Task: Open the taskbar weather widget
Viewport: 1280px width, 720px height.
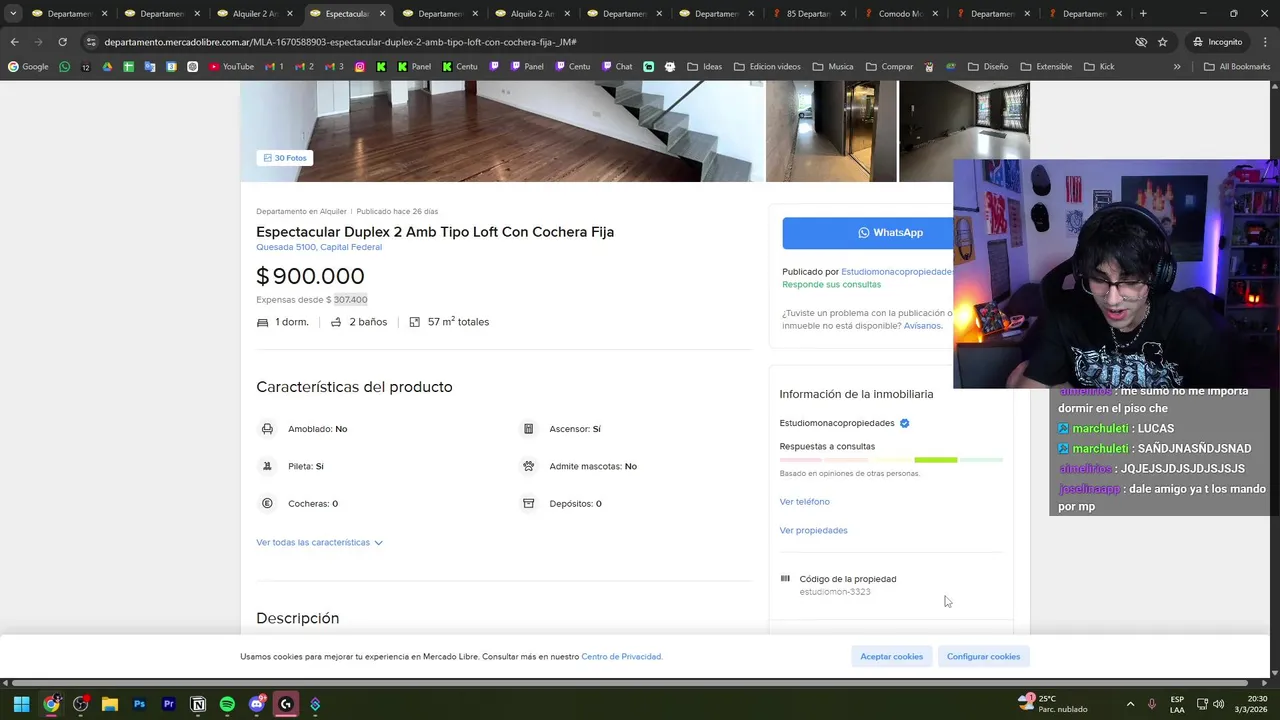Action: 1053,704
